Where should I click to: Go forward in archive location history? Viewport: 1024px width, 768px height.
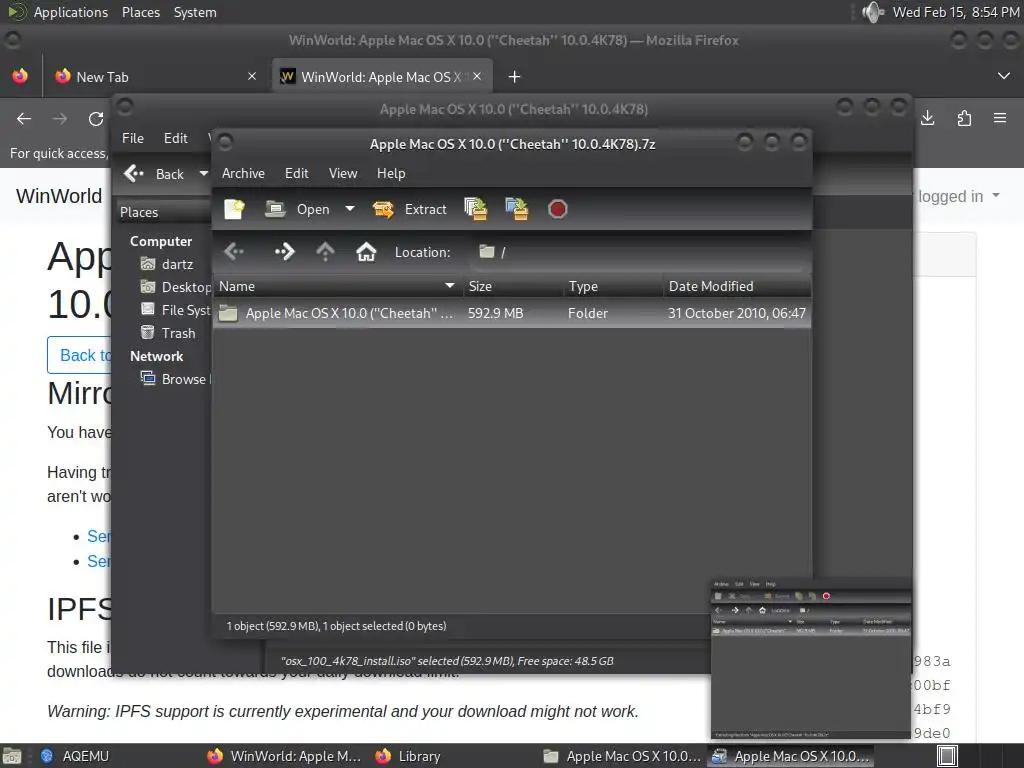(284, 252)
